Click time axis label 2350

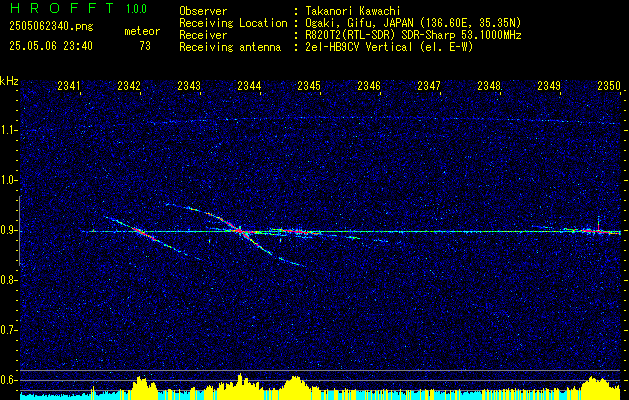(609, 86)
